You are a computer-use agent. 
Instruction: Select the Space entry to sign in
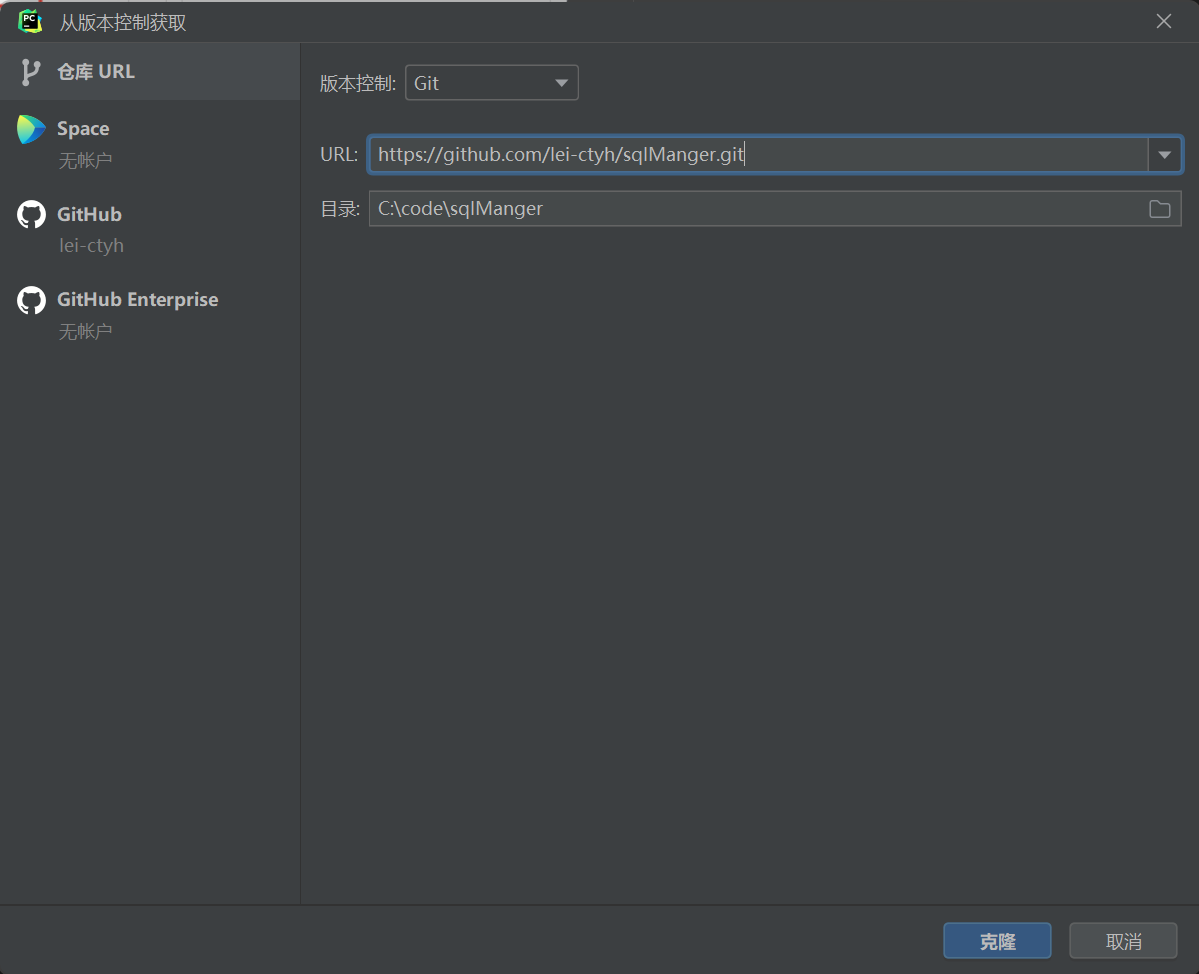[x=82, y=128]
